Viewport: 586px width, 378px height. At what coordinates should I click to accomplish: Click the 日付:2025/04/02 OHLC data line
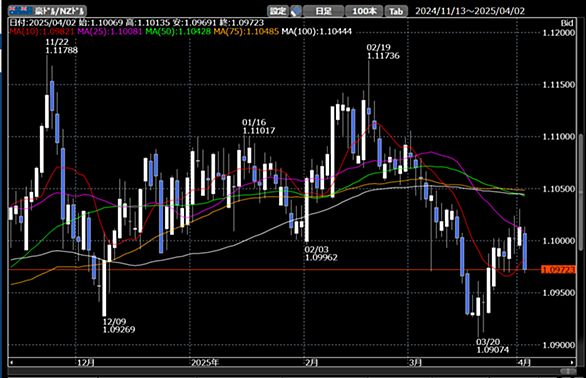tap(137, 23)
